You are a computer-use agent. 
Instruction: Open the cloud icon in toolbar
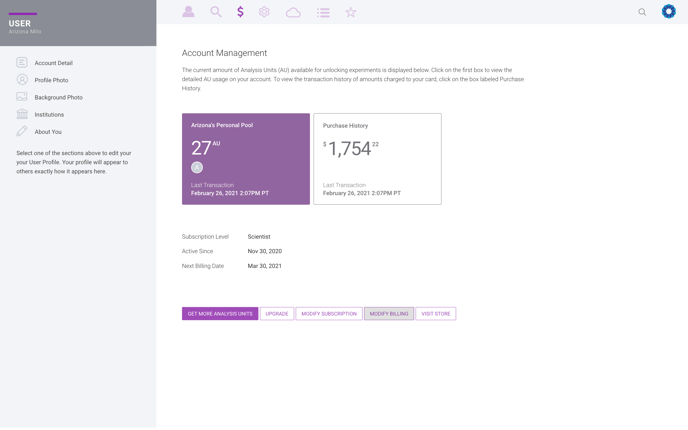pos(293,12)
